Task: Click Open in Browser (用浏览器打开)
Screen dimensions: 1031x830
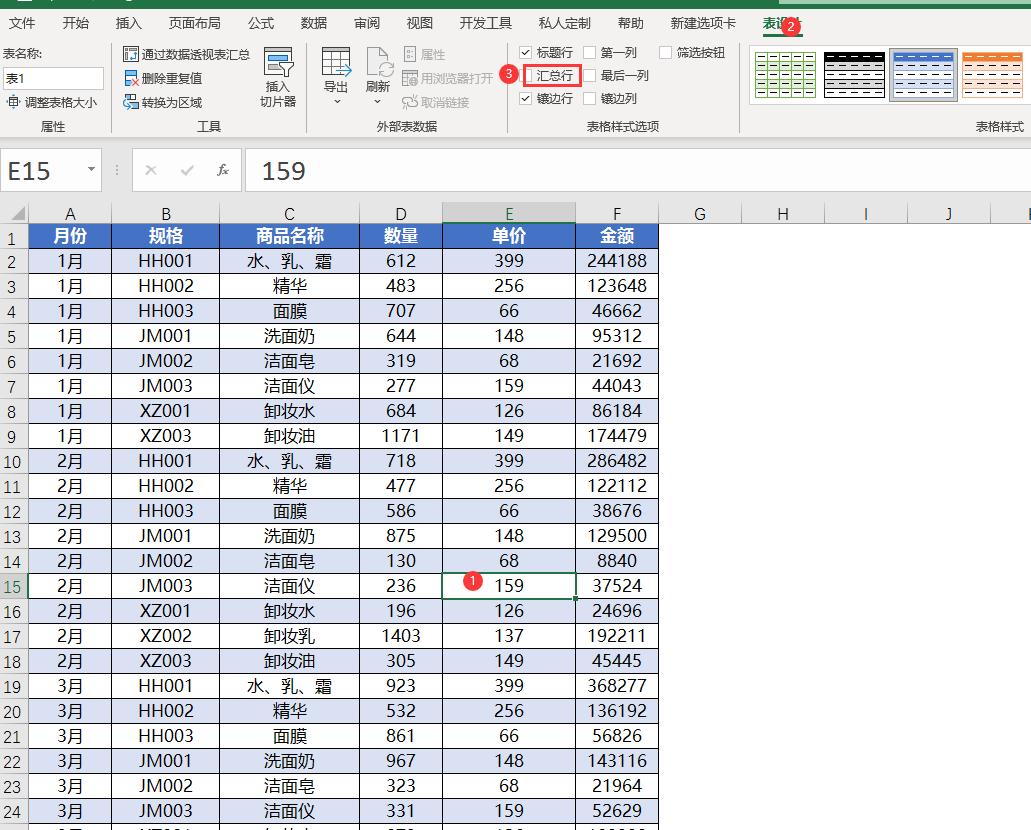Action: tap(447, 78)
